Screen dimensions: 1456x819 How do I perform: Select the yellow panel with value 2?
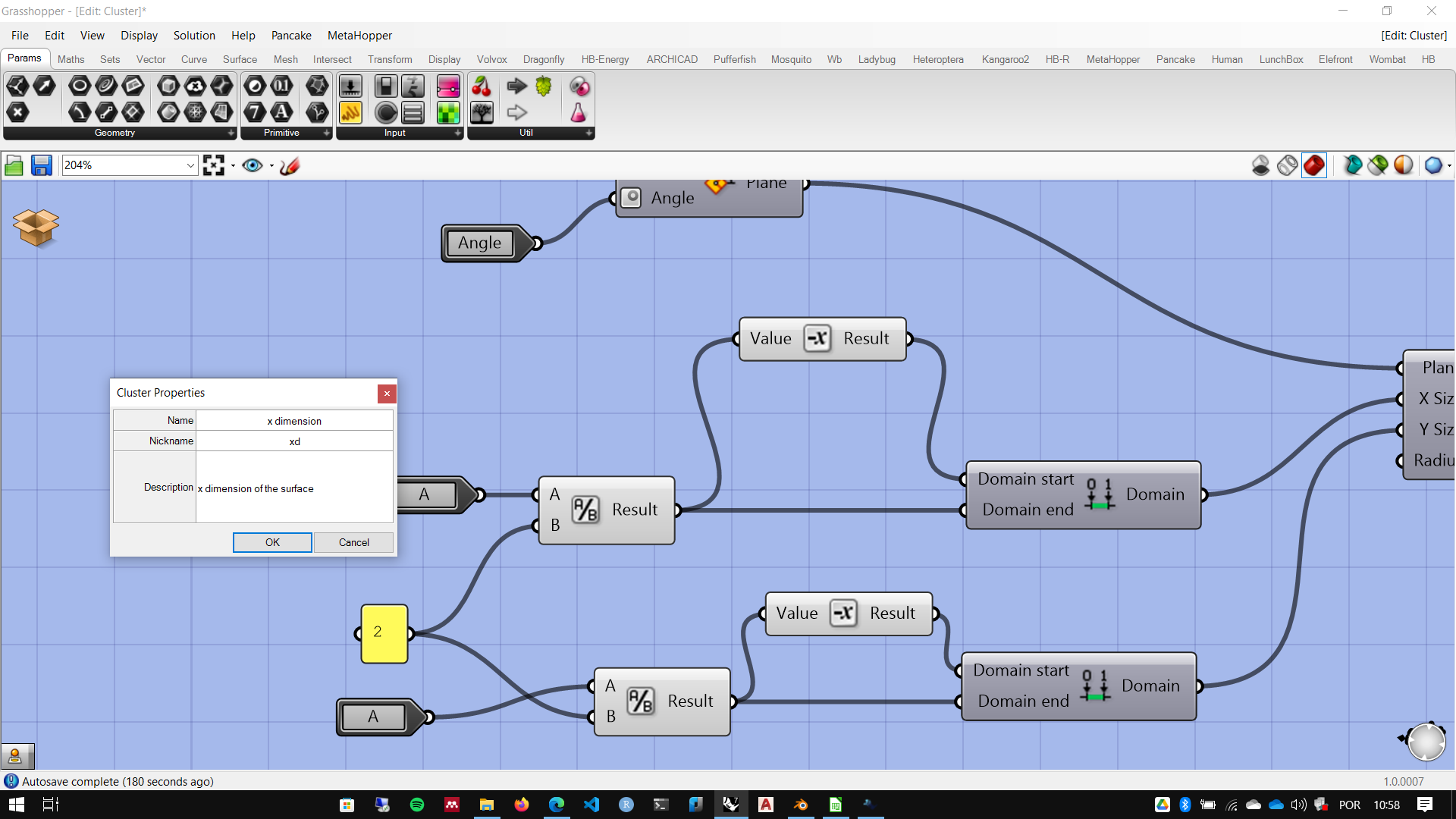coord(384,633)
